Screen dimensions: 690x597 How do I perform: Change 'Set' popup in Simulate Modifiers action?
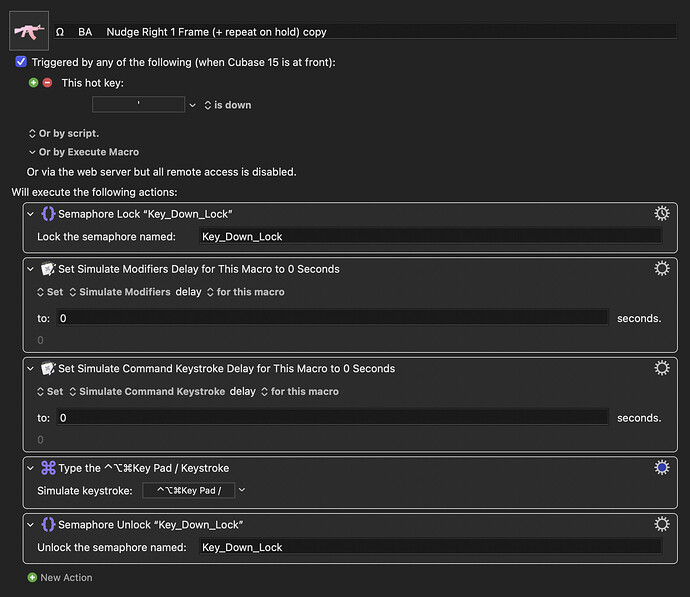click(x=50, y=292)
